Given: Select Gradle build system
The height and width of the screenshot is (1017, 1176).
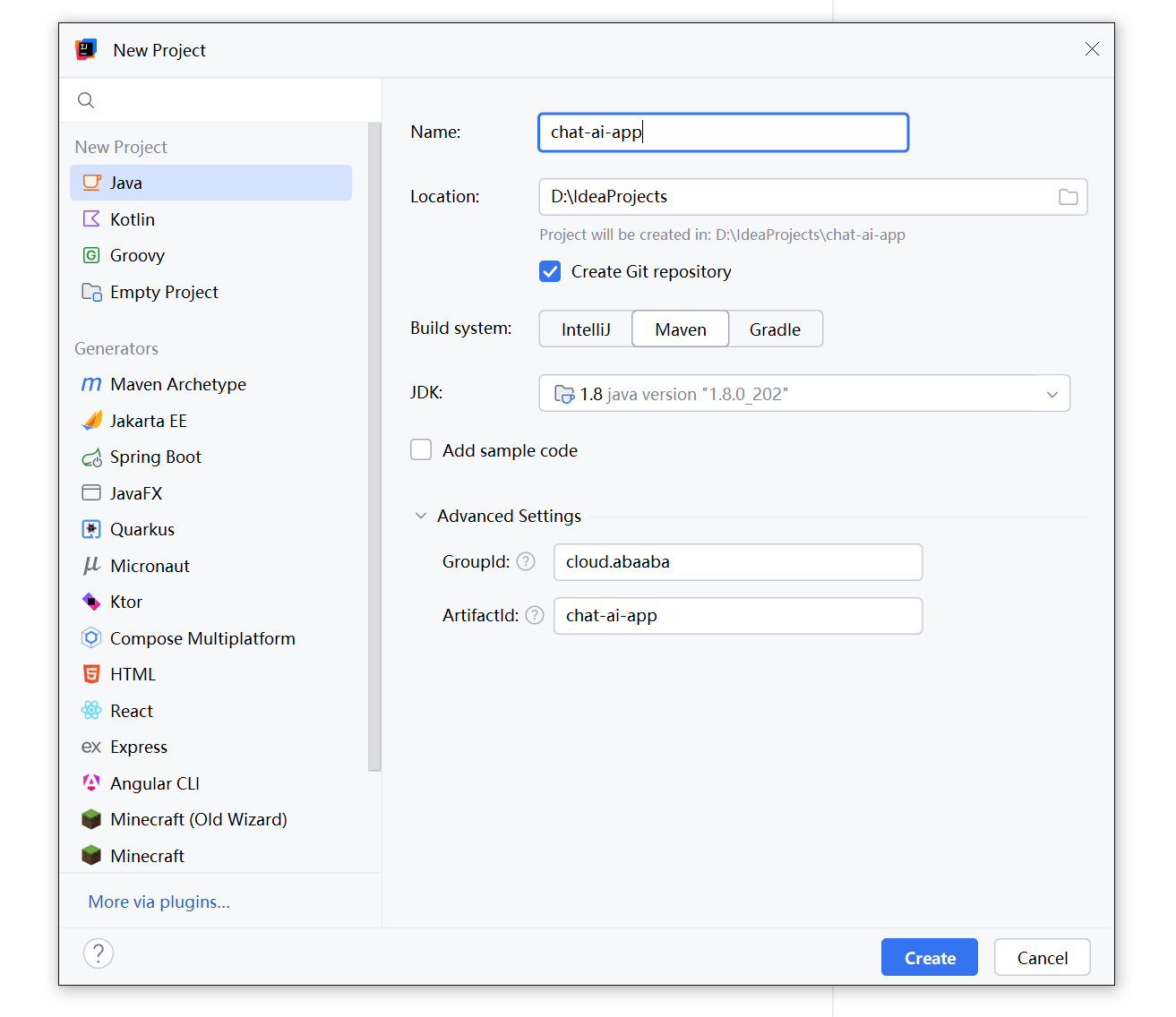Looking at the screenshot, I should (x=776, y=329).
